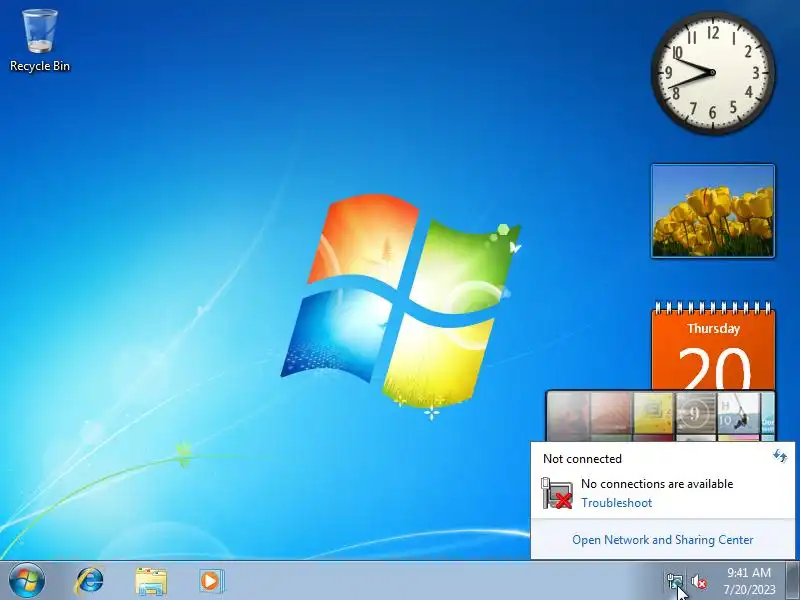Click the Troubleshoot link
Image resolution: width=800 pixels, height=600 pixels.
pyautogui.click(x=616, y=503)
